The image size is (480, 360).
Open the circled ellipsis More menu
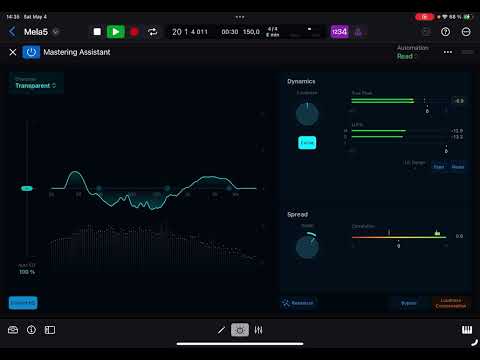[466, 32]
